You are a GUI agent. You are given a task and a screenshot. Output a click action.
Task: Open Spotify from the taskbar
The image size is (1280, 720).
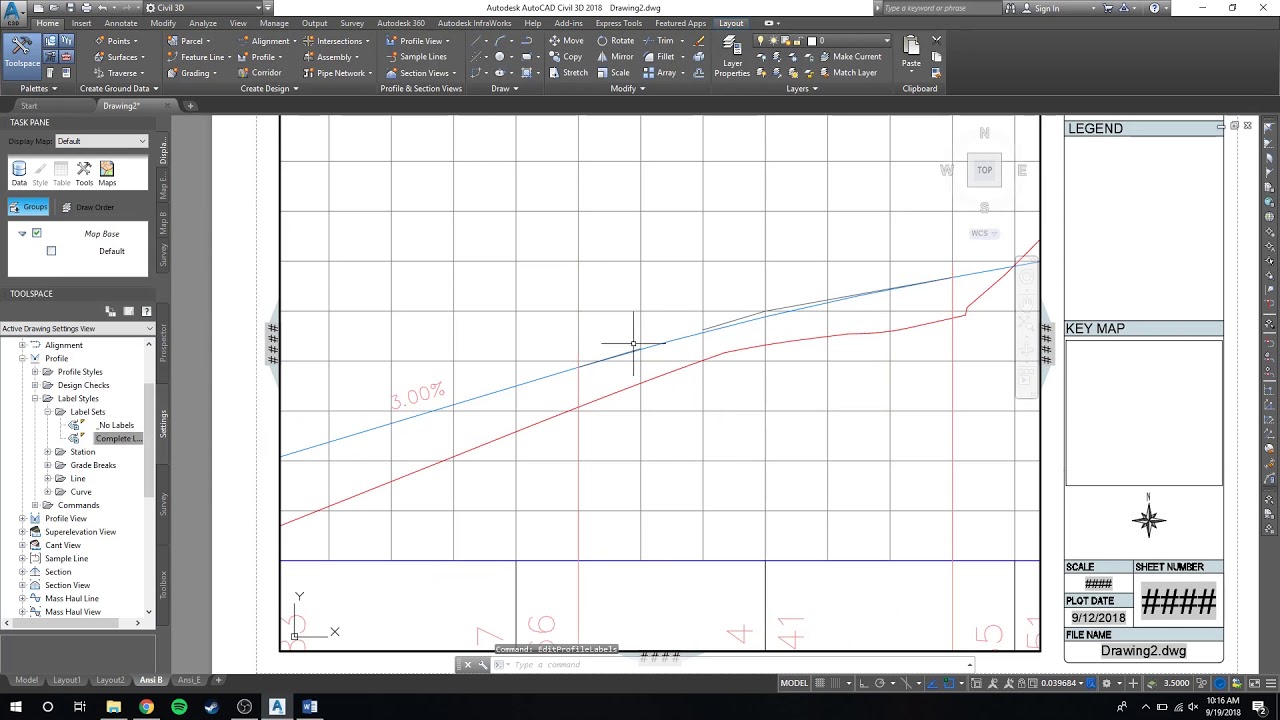click(179, 707)
